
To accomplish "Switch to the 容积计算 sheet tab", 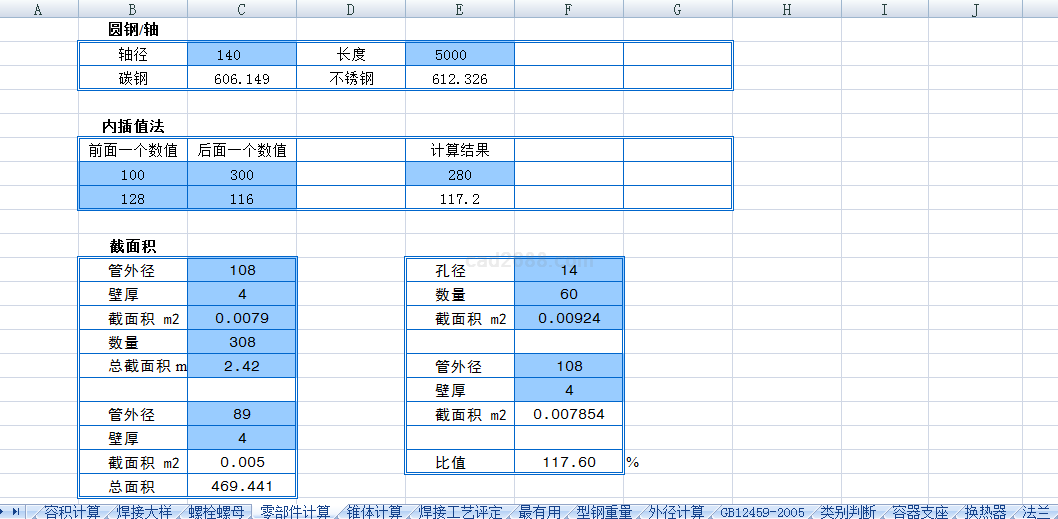I will [x=72, y=512].
